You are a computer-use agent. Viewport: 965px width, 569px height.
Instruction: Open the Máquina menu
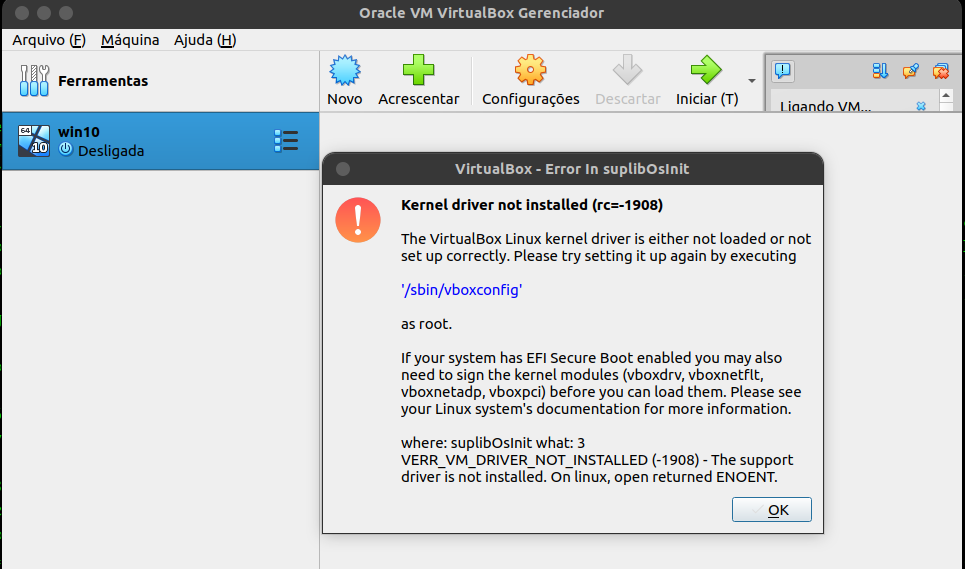pyautogui.click(x=130, y=40)
